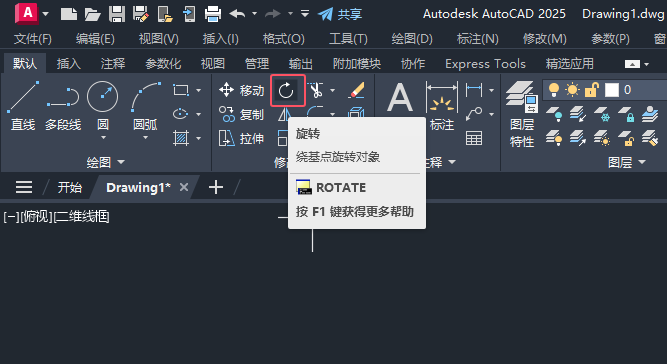667x364 pixels.
Task: Click the 移动 Move button
Action: click(x=241, y=90)
